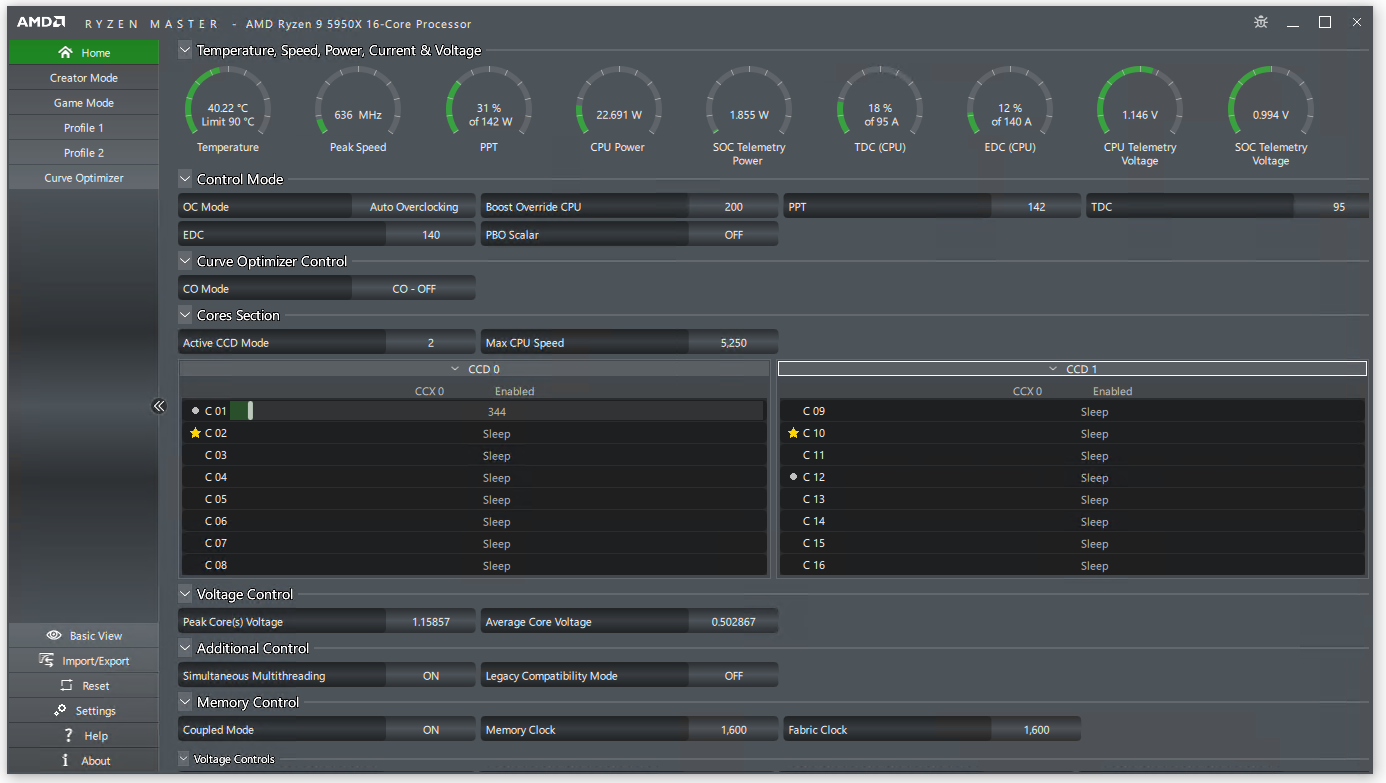Click the bug report icon in title bar
Viewport: 1386px width, 783px height.
pos(1260,22)
